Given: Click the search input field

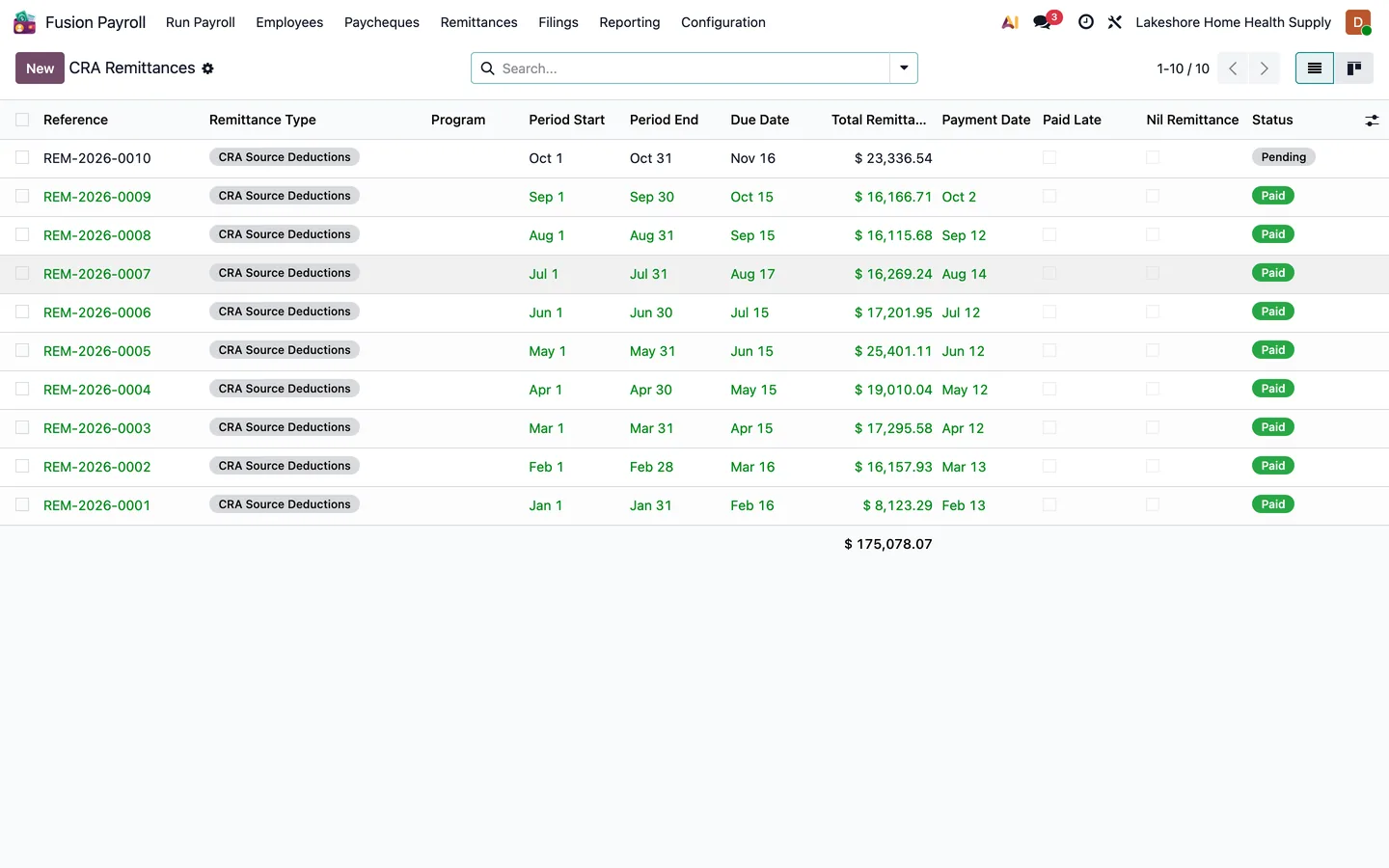Looking at the screenshot, I should coord(693,68).
